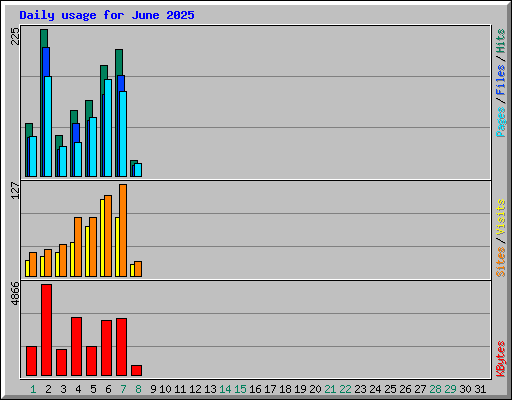This screenshot has height=400, width=512.
Task: Click the 225 axis maximum label
Action: (x=15, y=36)
